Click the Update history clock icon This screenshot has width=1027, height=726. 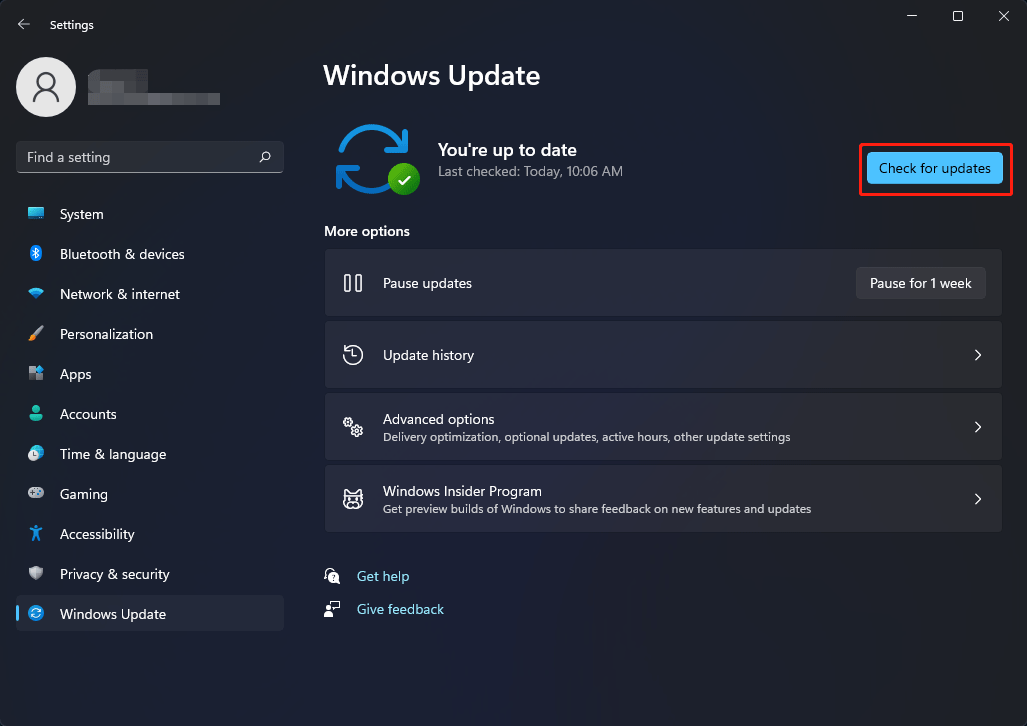352,355
